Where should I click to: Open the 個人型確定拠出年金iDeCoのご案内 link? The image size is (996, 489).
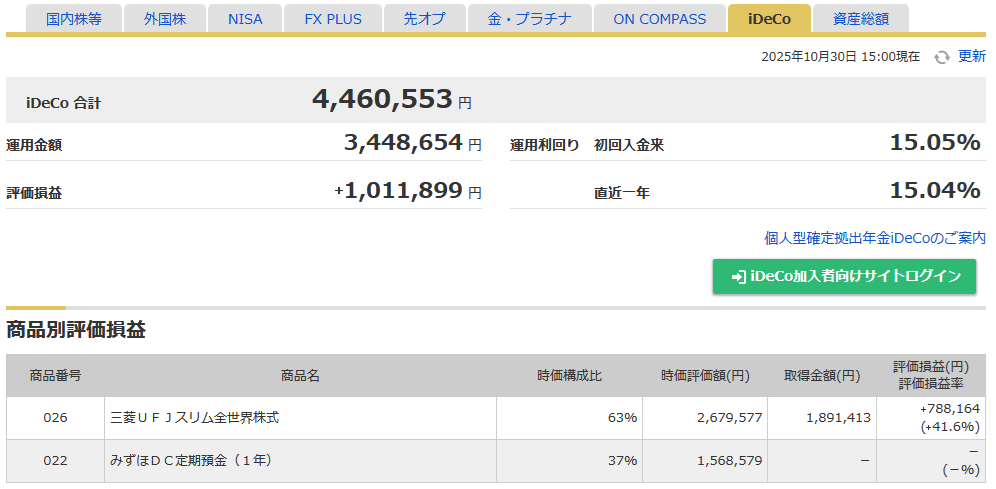[874, 238]
